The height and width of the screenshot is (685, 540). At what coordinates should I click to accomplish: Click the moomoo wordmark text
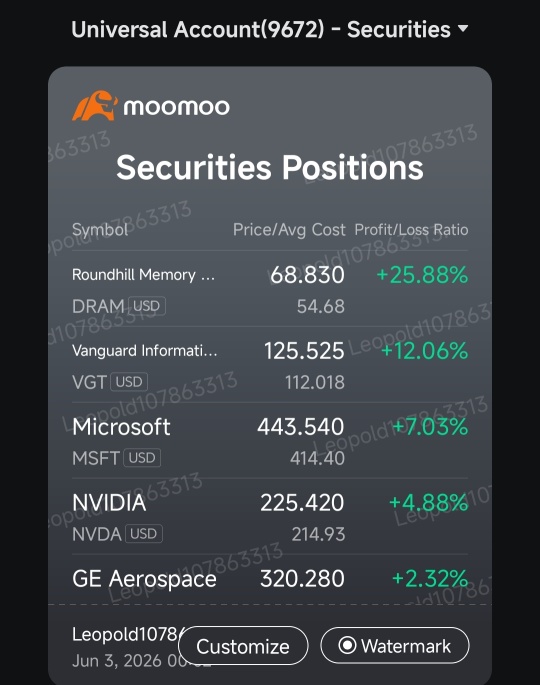coord(177,107)
